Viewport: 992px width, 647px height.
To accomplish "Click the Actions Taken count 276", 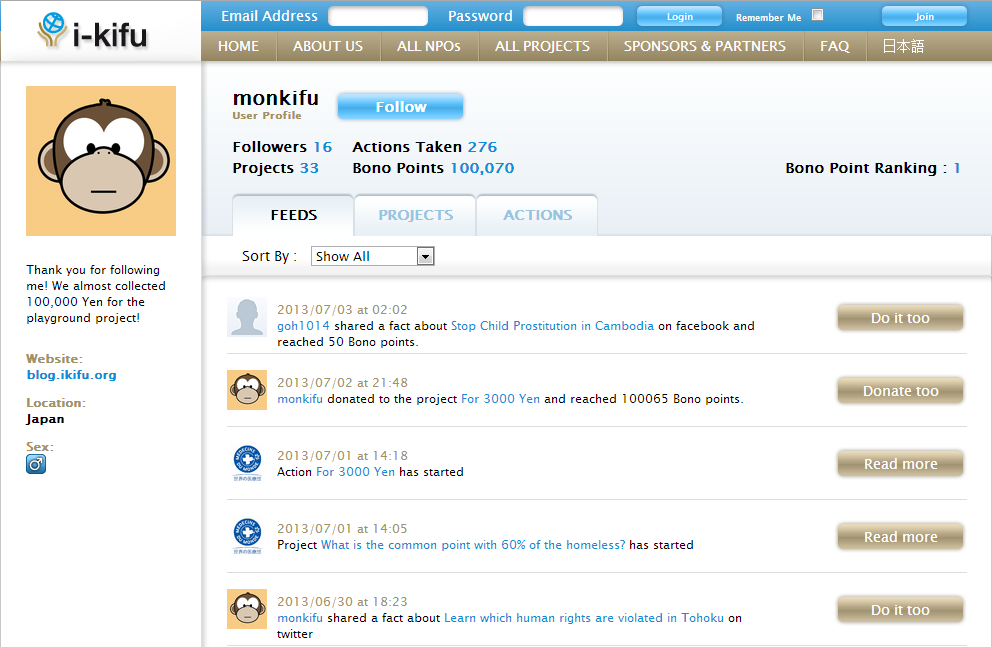I will [x=482, y=147].
